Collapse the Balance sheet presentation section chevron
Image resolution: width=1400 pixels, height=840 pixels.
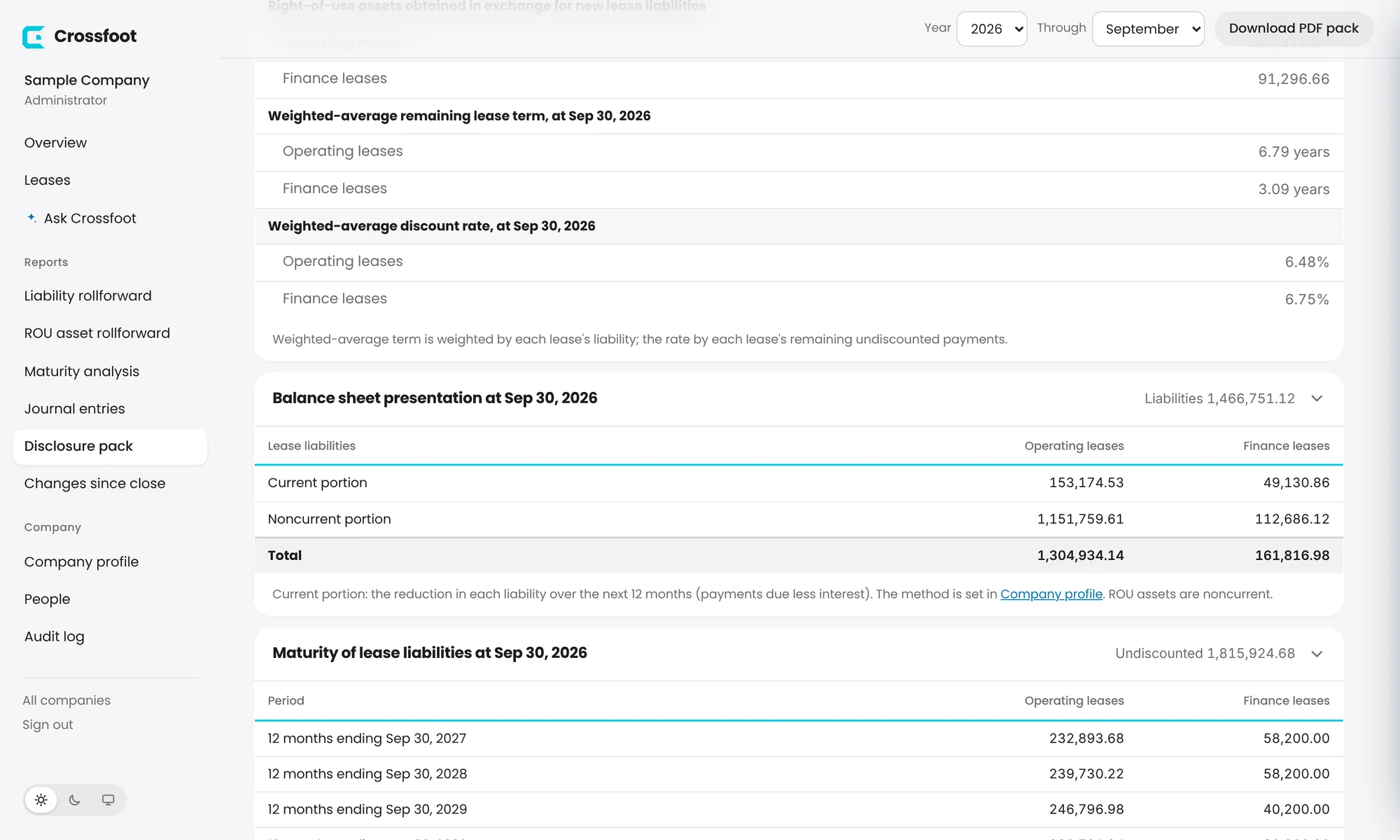[x=1317, y=398]
